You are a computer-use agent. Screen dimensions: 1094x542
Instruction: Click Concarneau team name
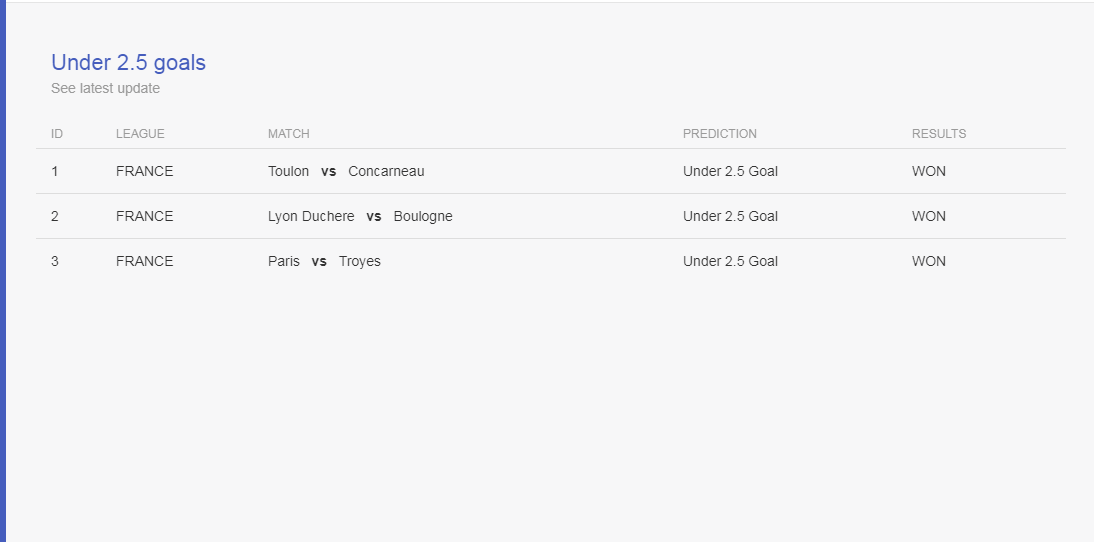point(386,172)
